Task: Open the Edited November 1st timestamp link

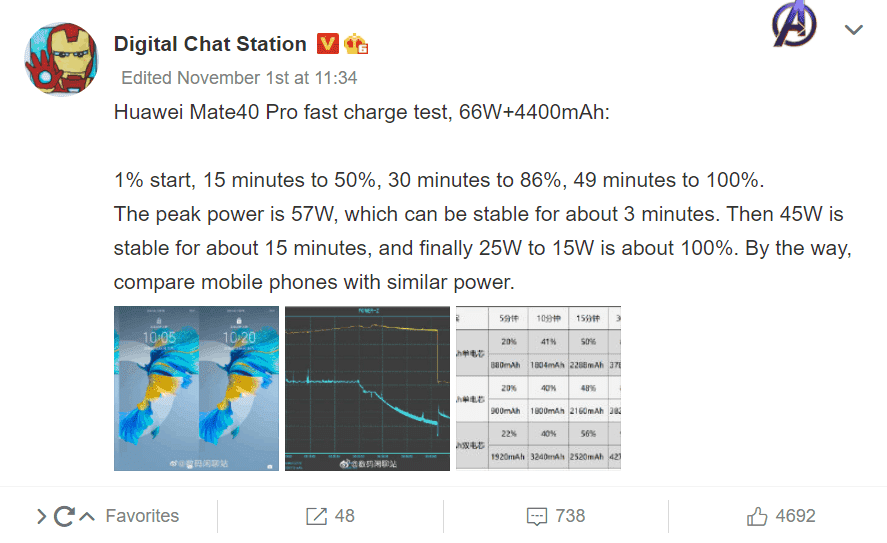Action: [239, 78]
